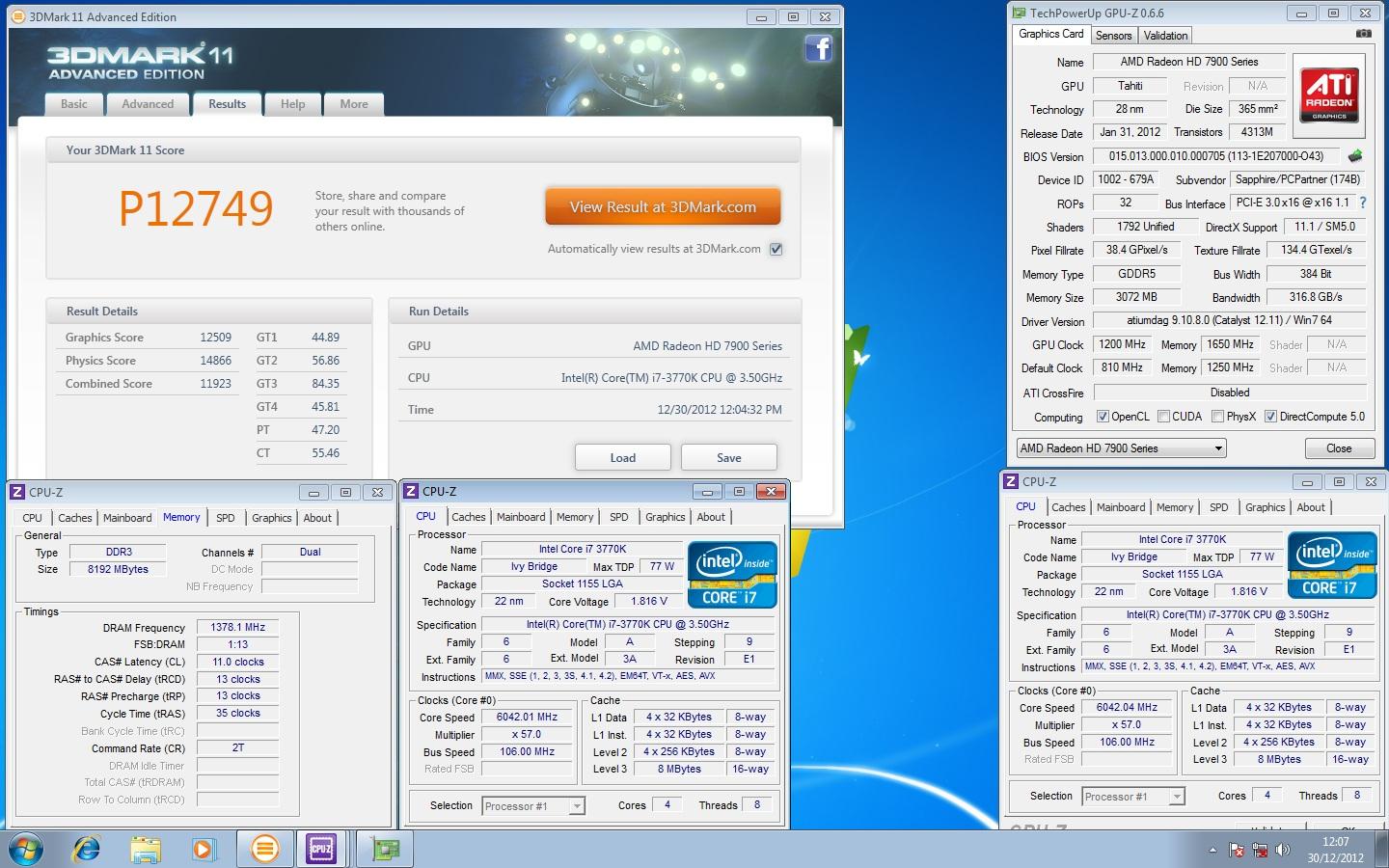Click the taskbar clock showing 12:07
The image size is (1389, 868).
(1335, 850)
